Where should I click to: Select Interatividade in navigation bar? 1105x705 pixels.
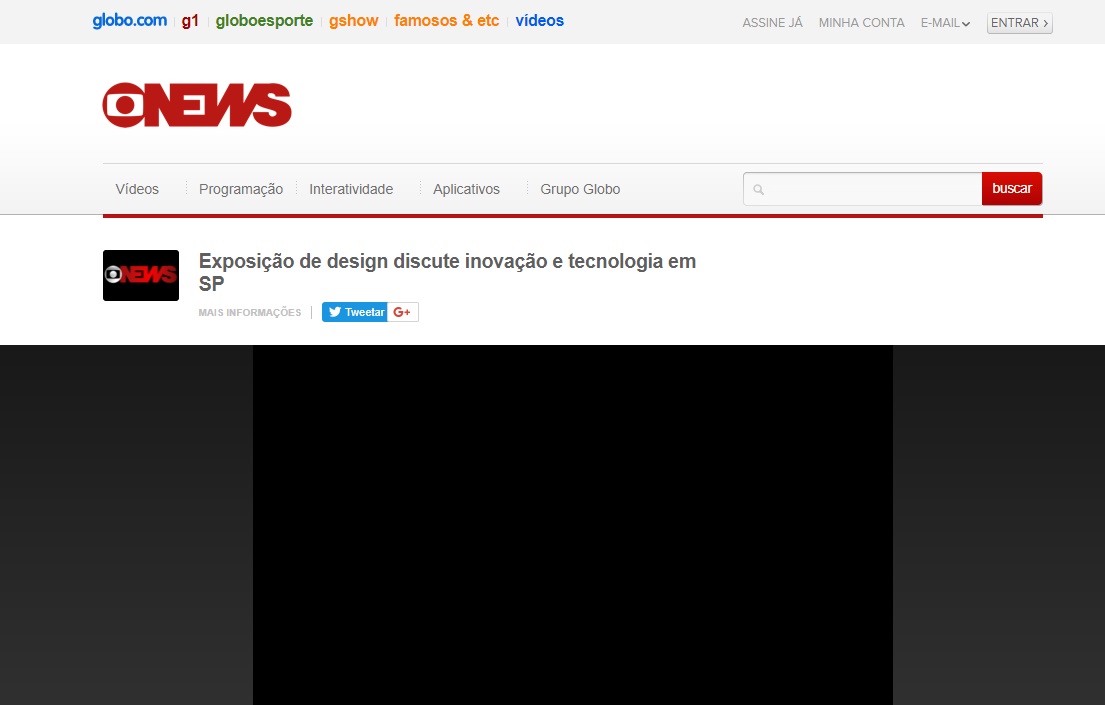tap(351, 189)
